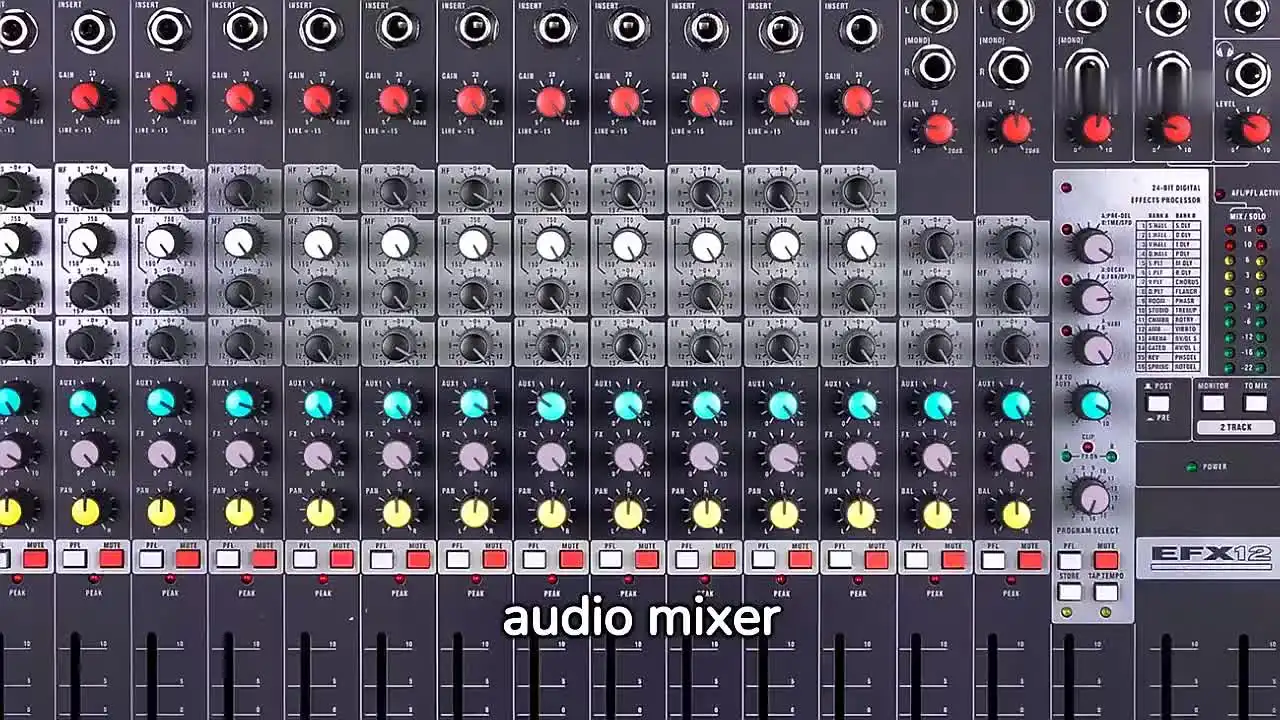The width and height of the screenshot is (1280, 720).
Task: Adjust the PROGRAM SELECT rotary knob
Action: (x=1091, y=497)
